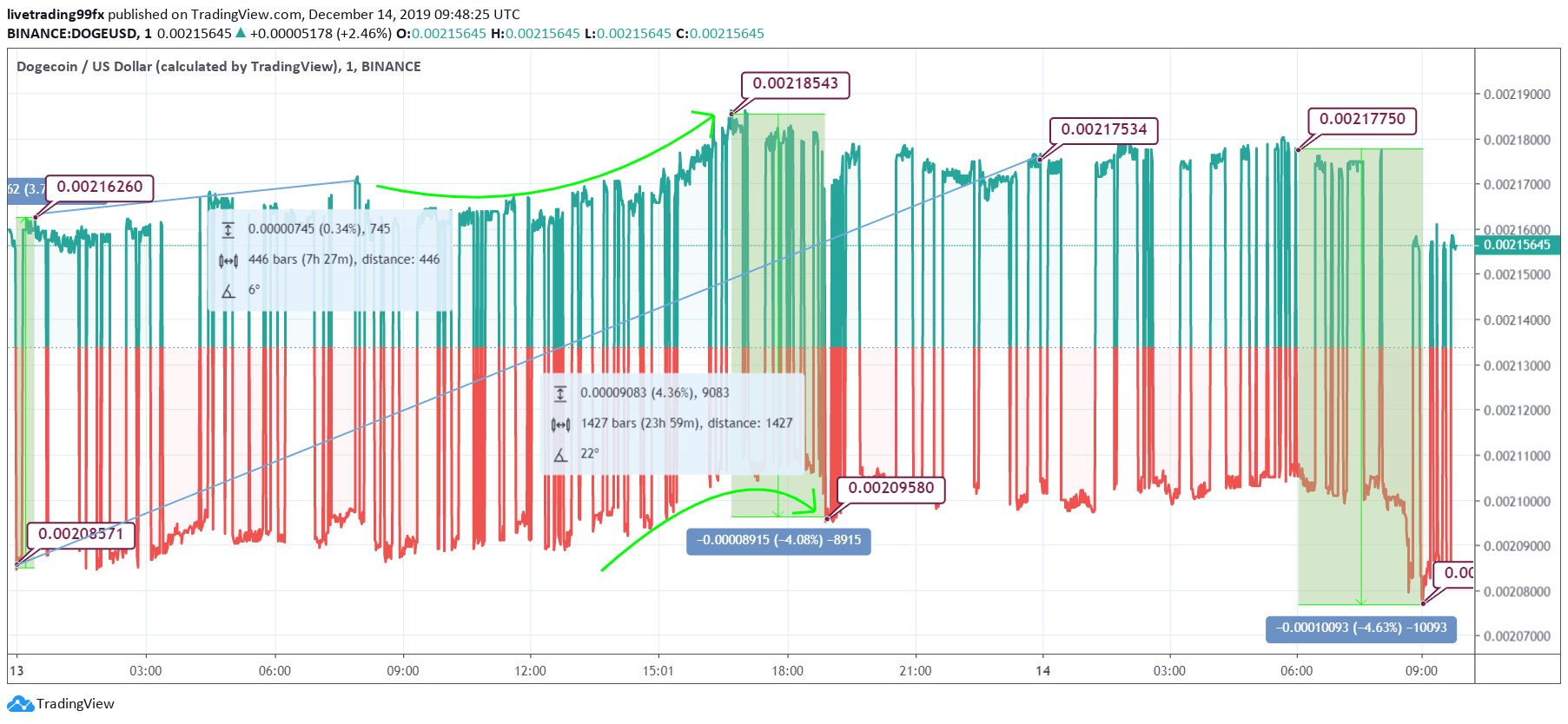The image size is (1568, 724).
Task: Select the 0.00208571 price callout
Action: click(81, 535)
